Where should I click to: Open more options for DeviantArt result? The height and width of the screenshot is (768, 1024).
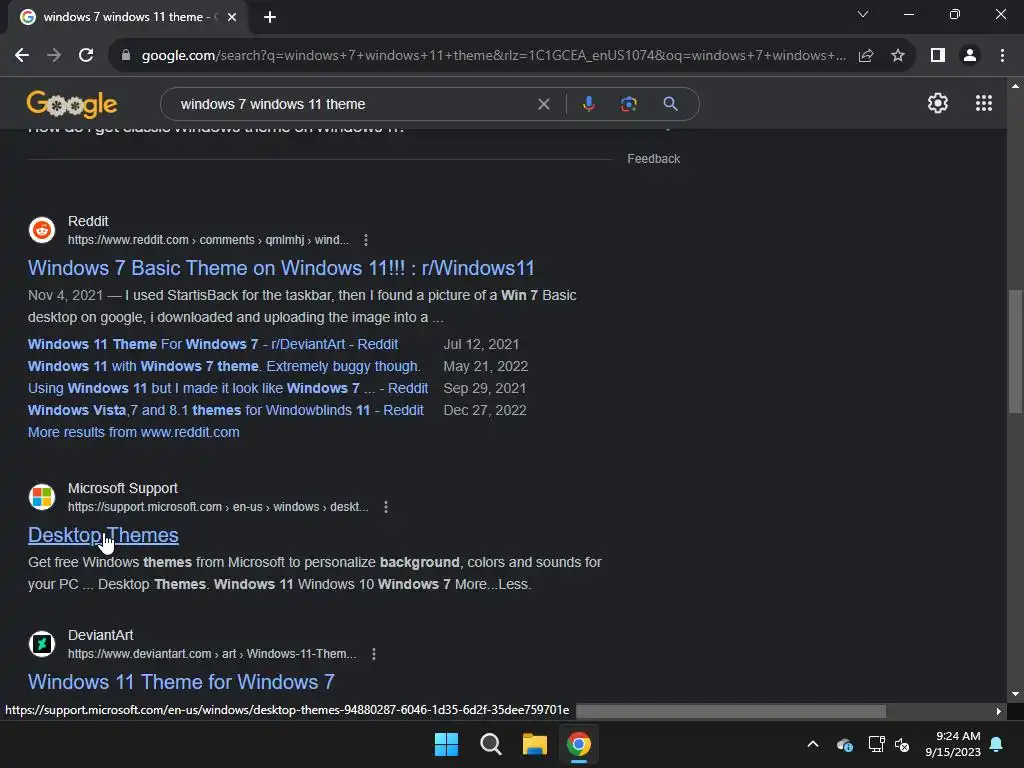pos(374,654)
